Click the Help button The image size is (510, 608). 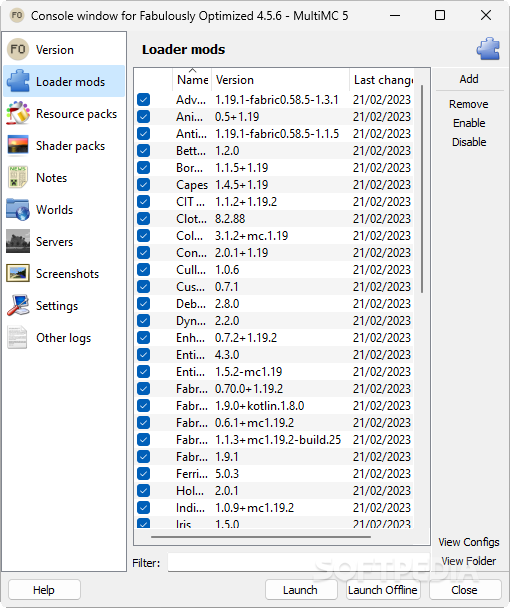(x=44, y=590)
